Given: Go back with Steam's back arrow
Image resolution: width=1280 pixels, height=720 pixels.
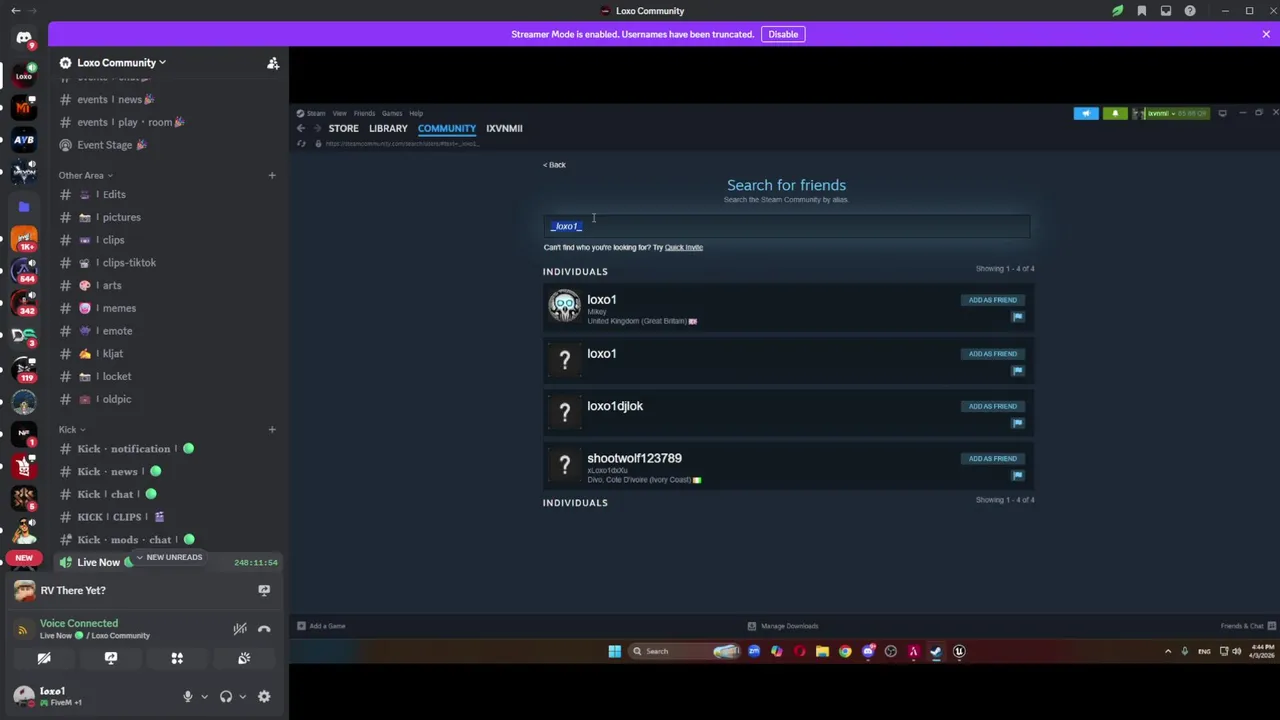Looking at the screenshot, I should pyautogui.click(x=301, y=128).
